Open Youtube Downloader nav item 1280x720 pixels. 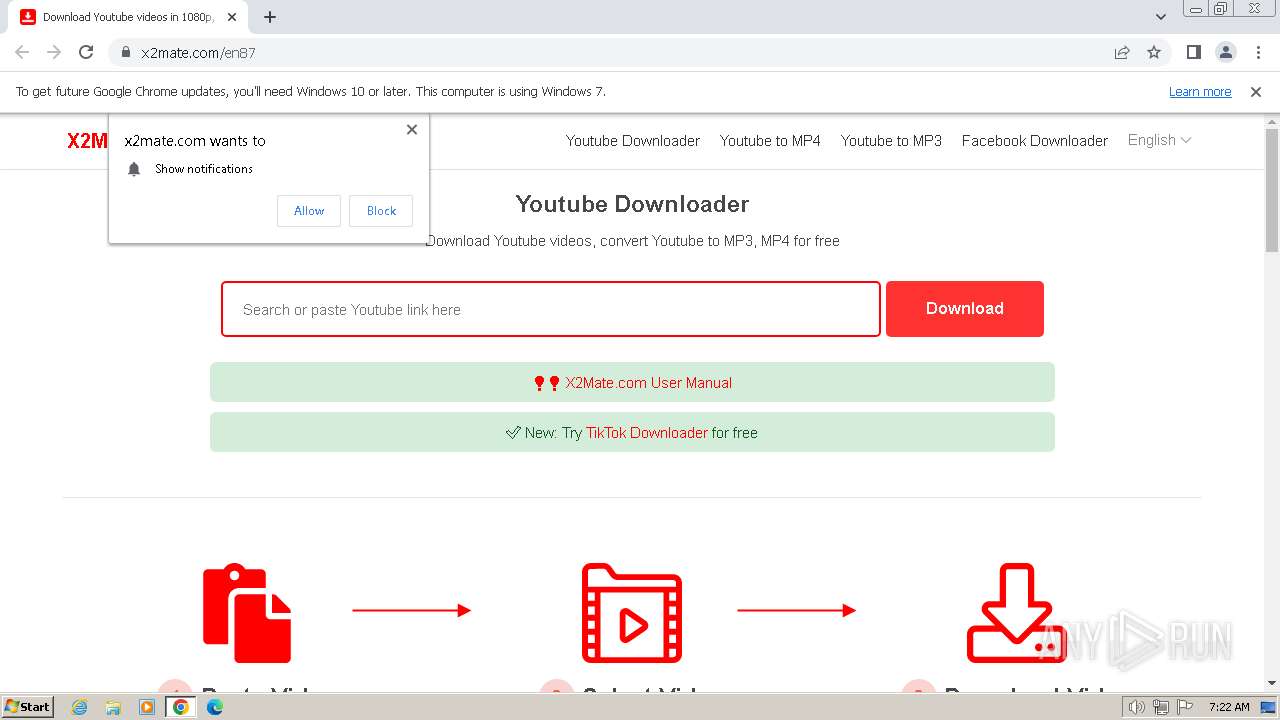pyautogui.click(x=633, y=141)
